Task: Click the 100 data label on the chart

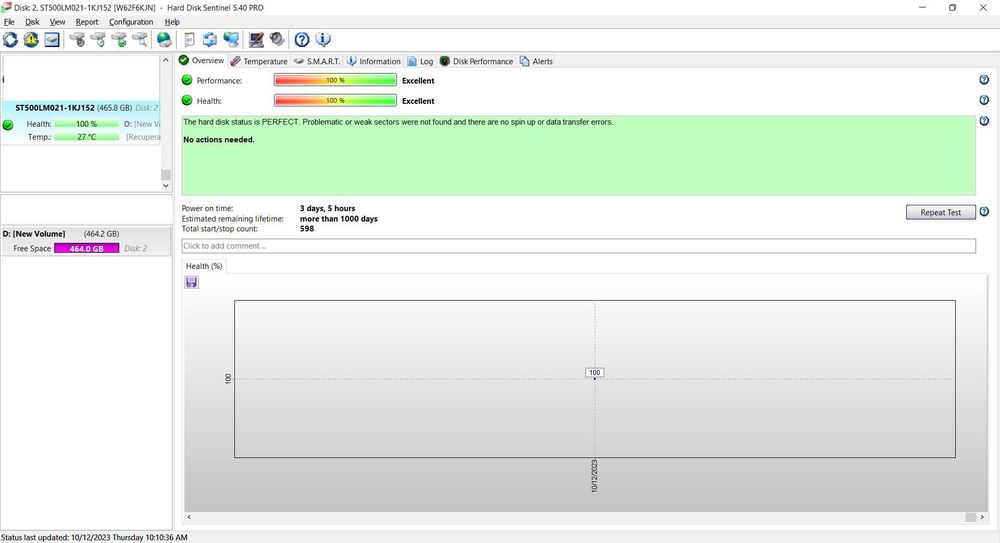Action: click(594, 373)
